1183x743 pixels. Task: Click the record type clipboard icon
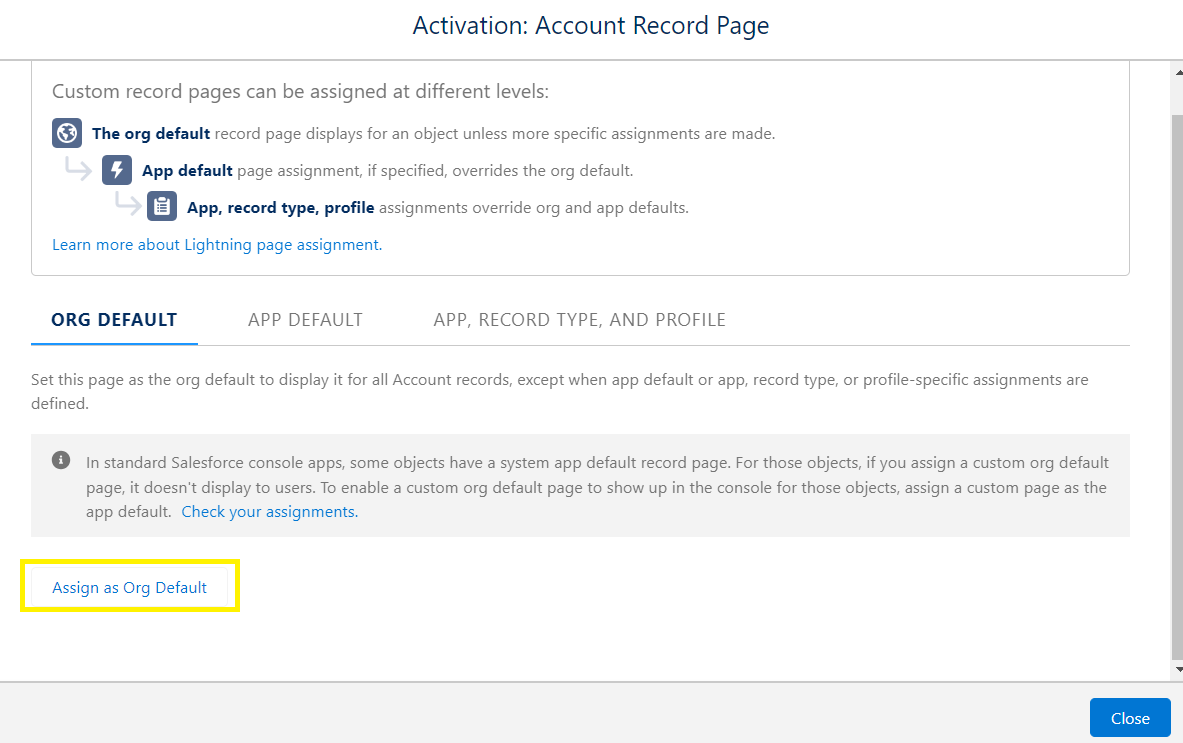(x=161, y=206)
